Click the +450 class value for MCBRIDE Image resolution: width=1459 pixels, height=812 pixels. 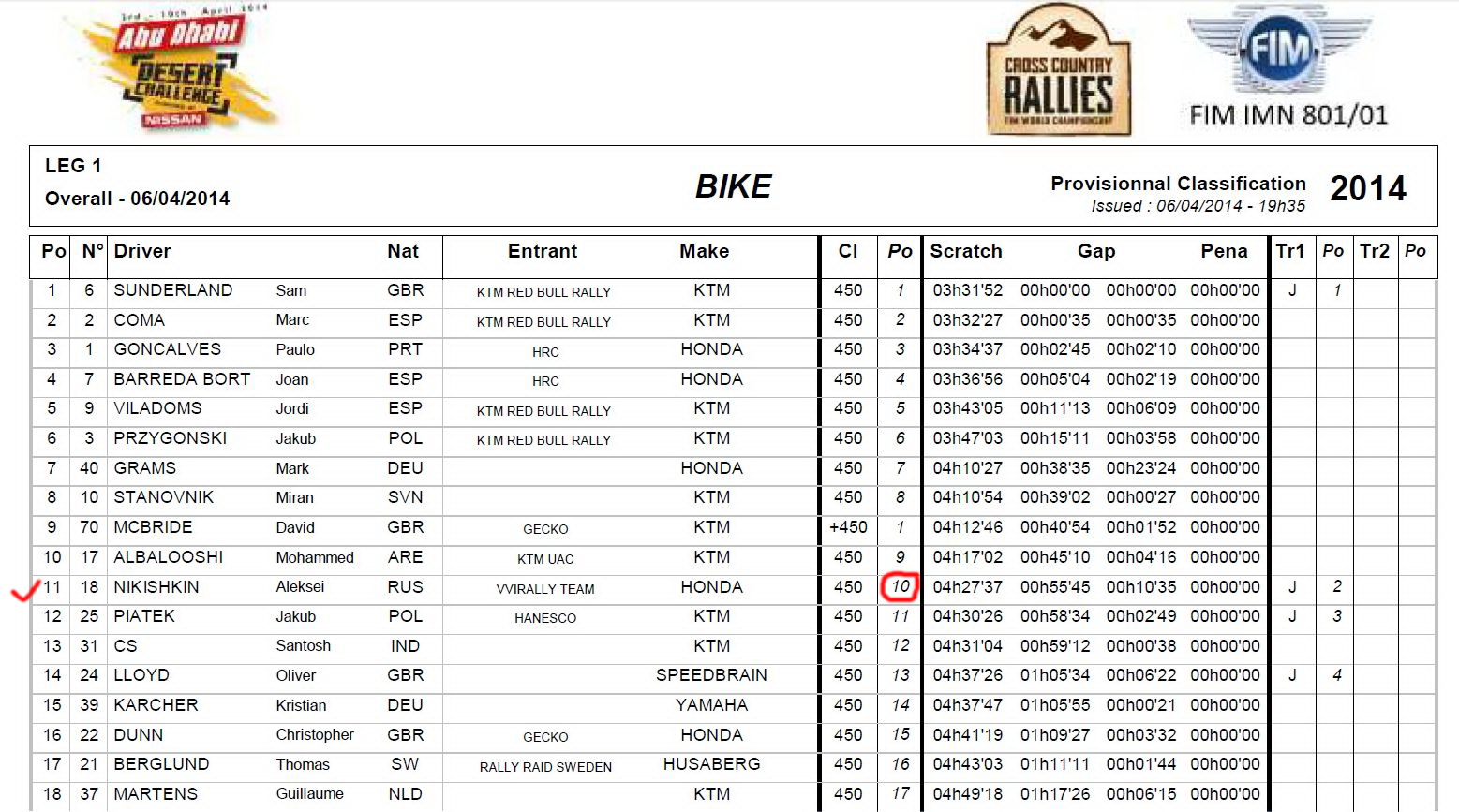click(847, 527)
